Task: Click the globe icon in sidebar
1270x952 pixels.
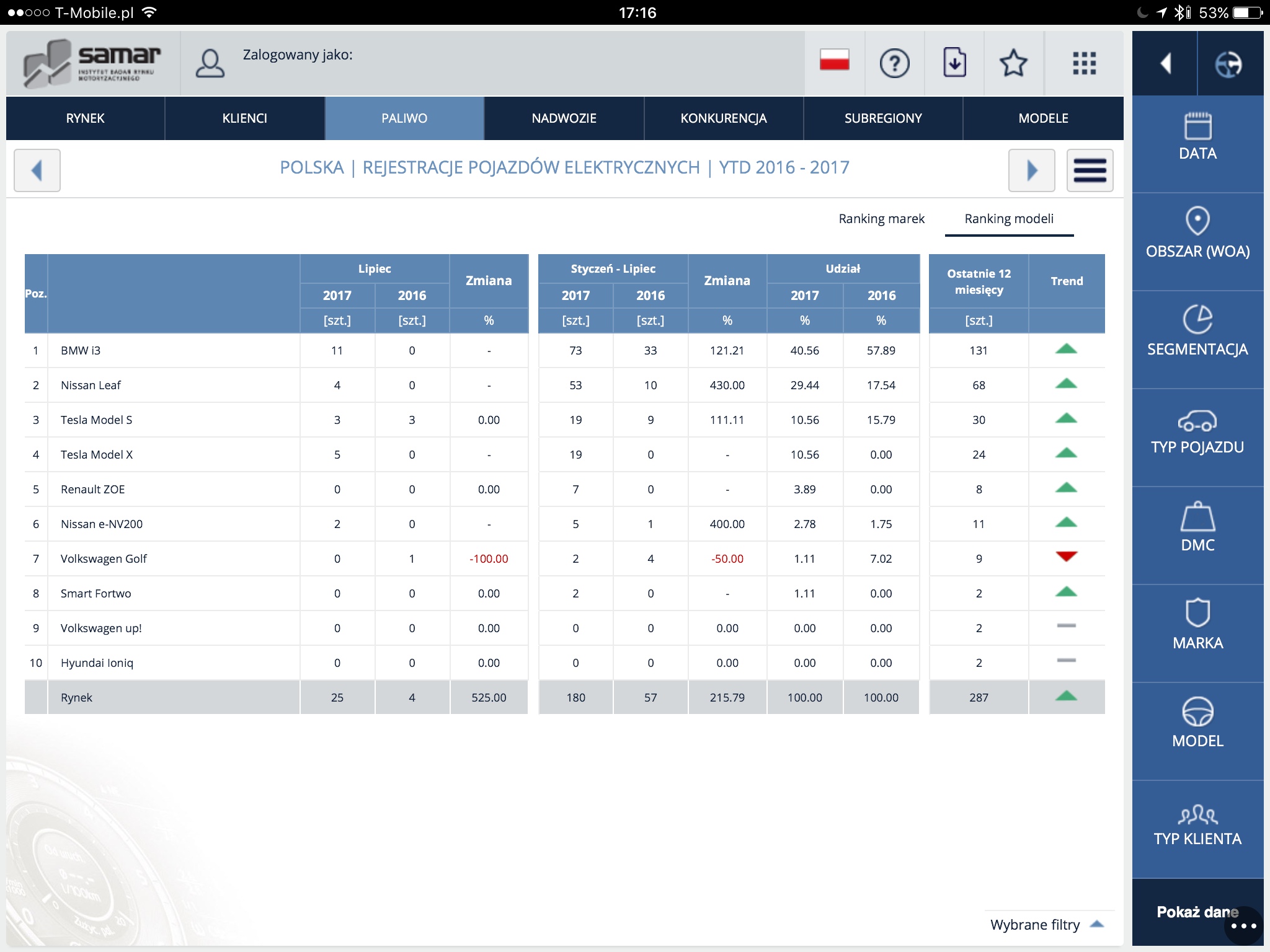Action: pos(1228,64)
